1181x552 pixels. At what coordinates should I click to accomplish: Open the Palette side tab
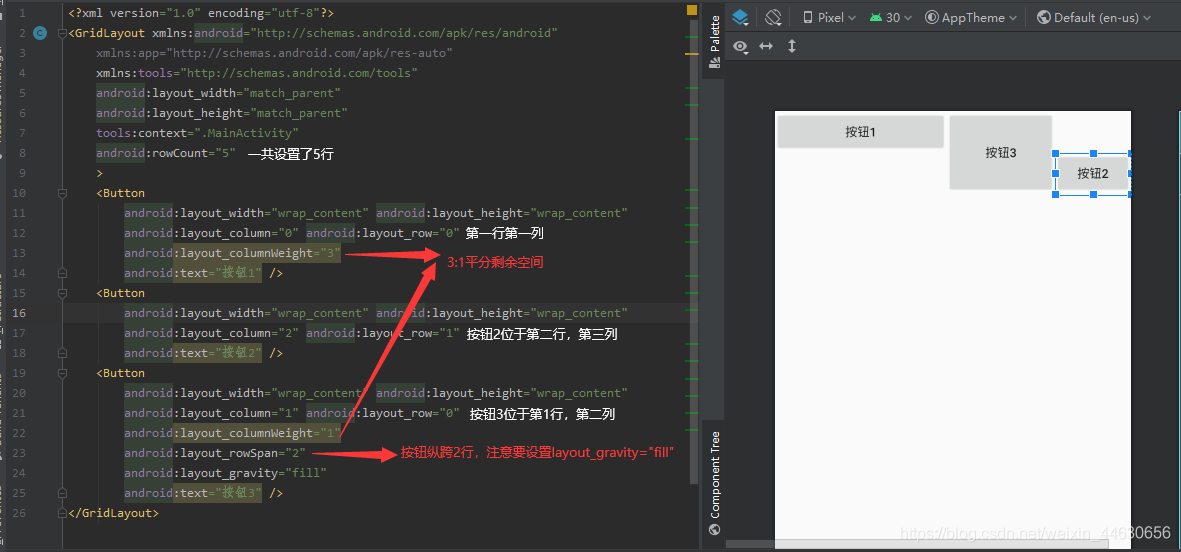tap(714, 40)
